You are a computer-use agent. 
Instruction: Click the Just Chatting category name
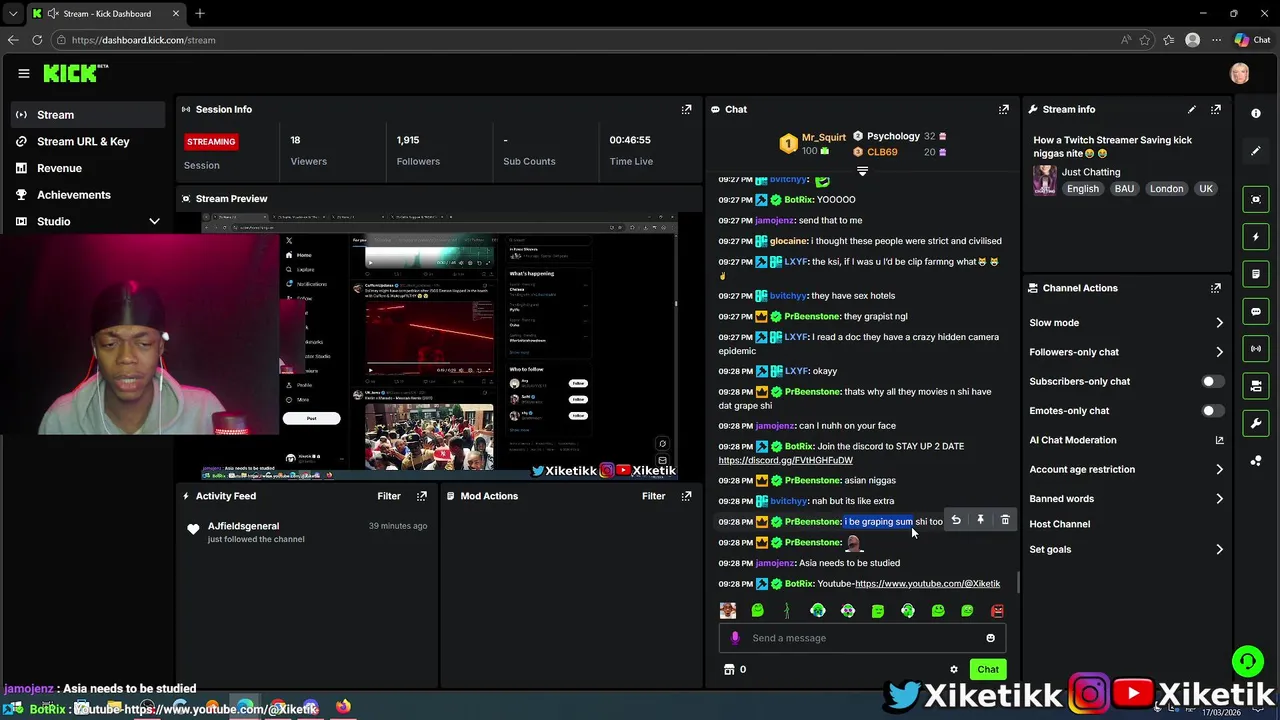point(1091,172)
